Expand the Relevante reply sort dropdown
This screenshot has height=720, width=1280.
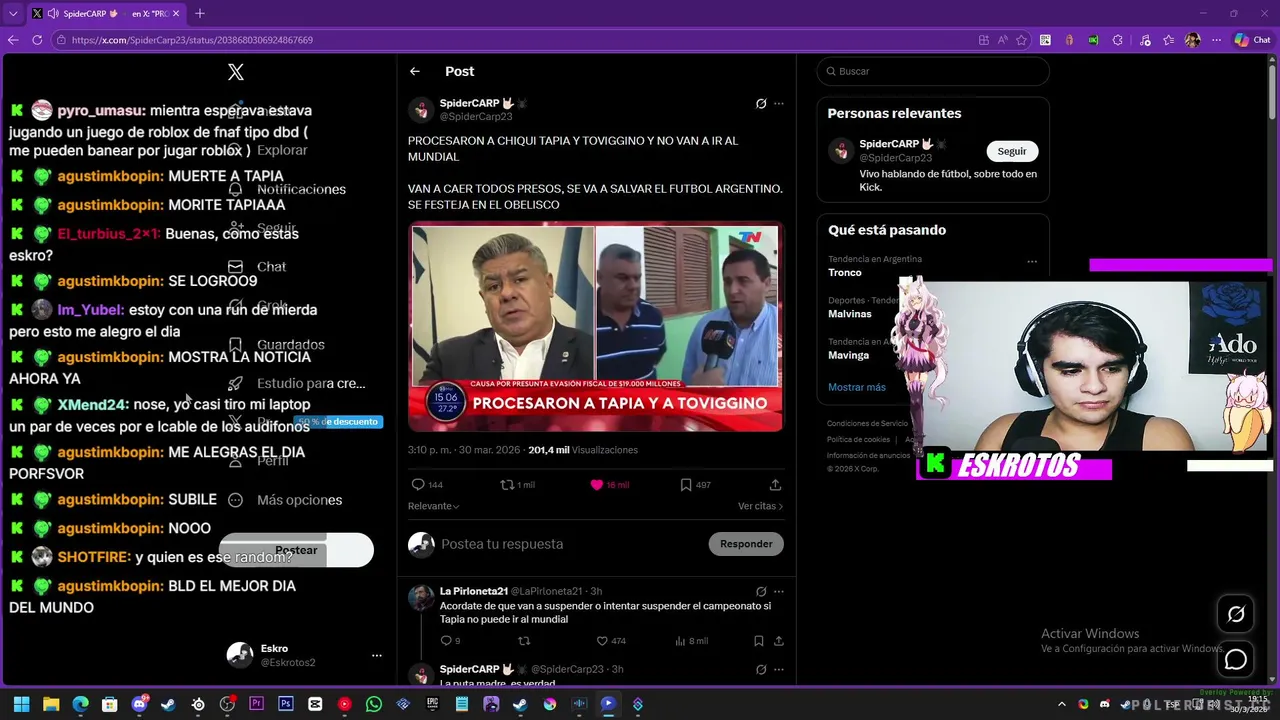(433, 506)
